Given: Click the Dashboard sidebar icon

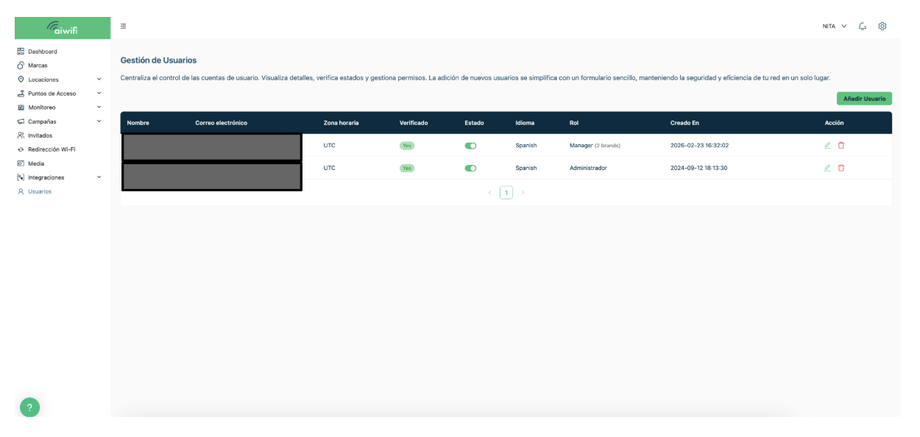Looking at the screenshot, I should [x=21, y=52].
